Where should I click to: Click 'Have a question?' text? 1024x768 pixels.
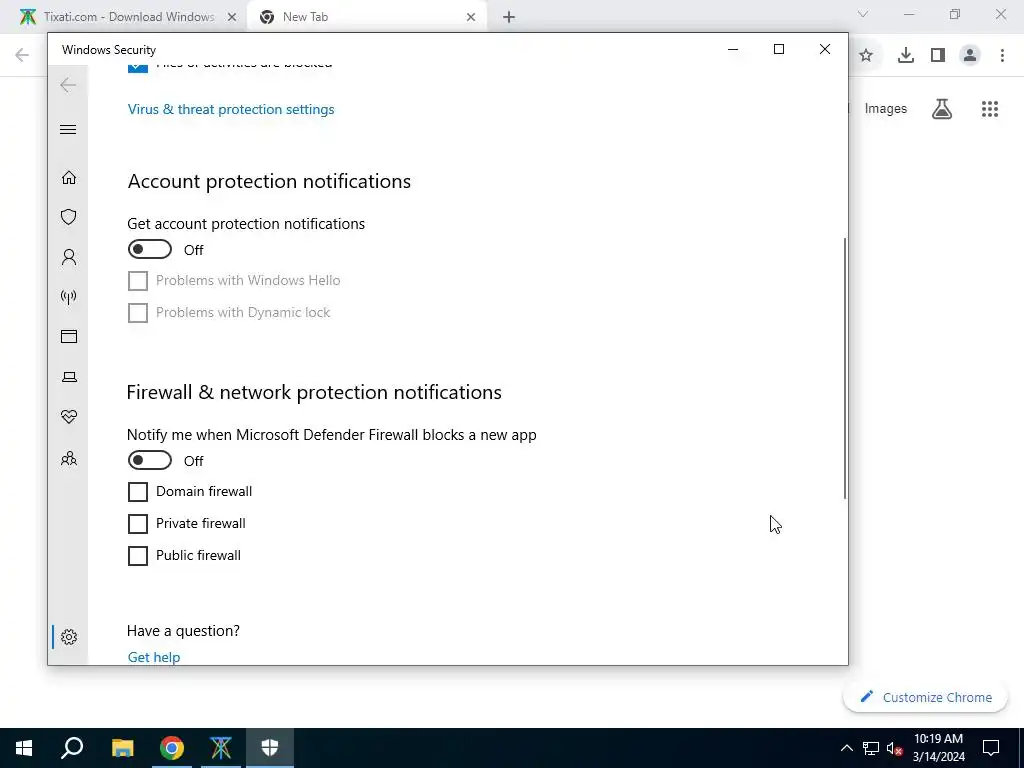coord(184,631)
